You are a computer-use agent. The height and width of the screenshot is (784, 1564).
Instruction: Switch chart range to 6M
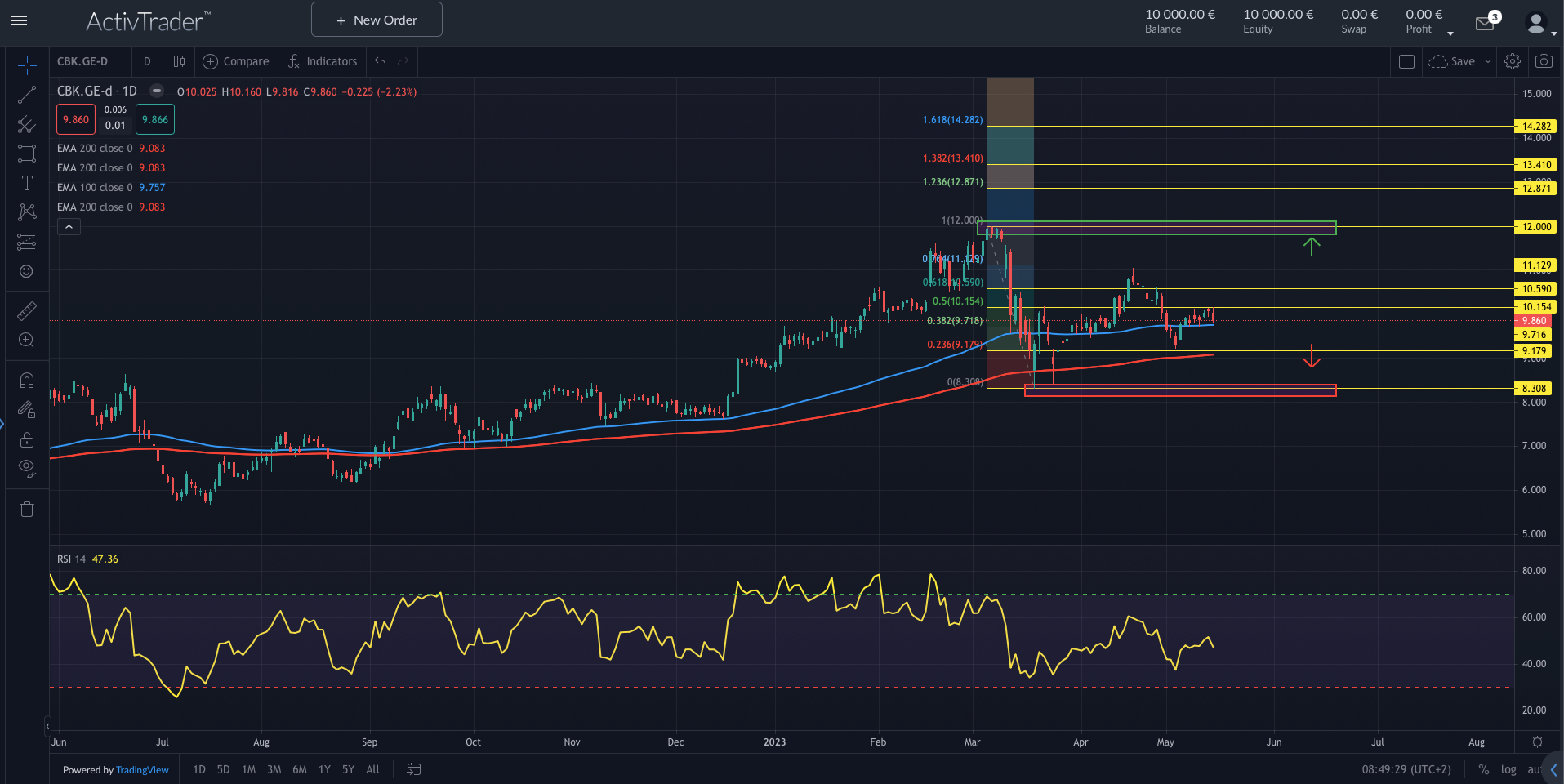pyautogui.click(x=300, y=769)
